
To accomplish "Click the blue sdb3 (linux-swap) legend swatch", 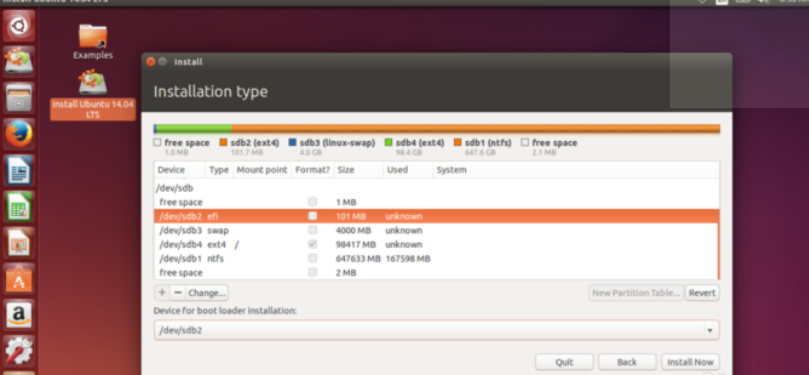I will pos(293,142).
